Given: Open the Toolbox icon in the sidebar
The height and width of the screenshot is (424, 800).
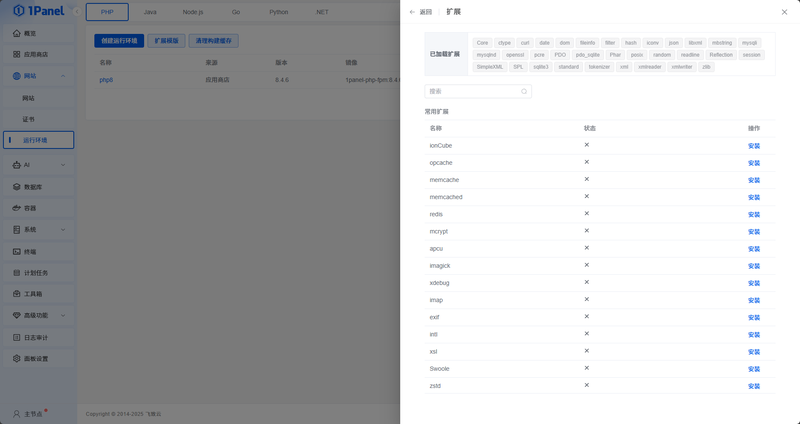Looking at the screenshot, I should [x=17, y=294].
